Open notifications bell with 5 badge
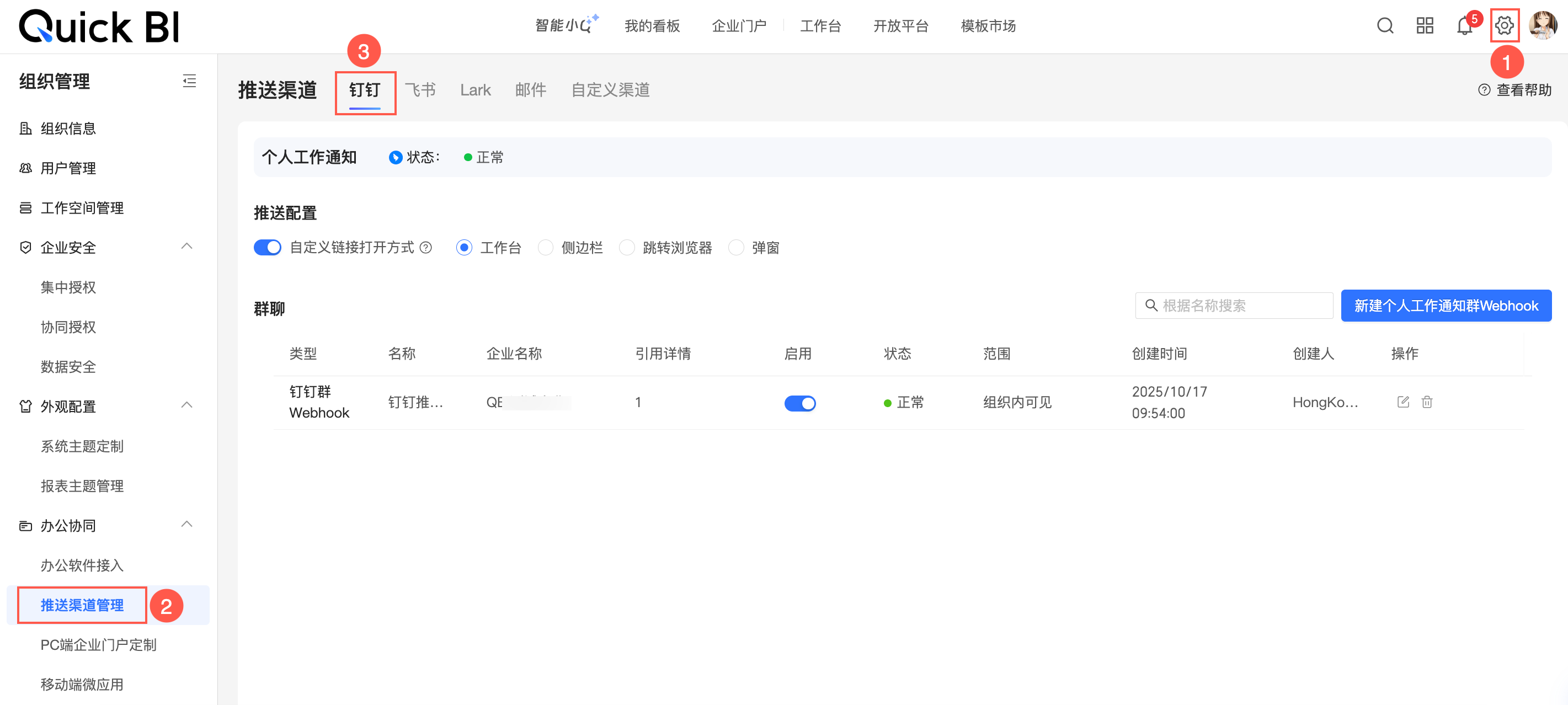The image size is (1568, 705). point(1464,26)
